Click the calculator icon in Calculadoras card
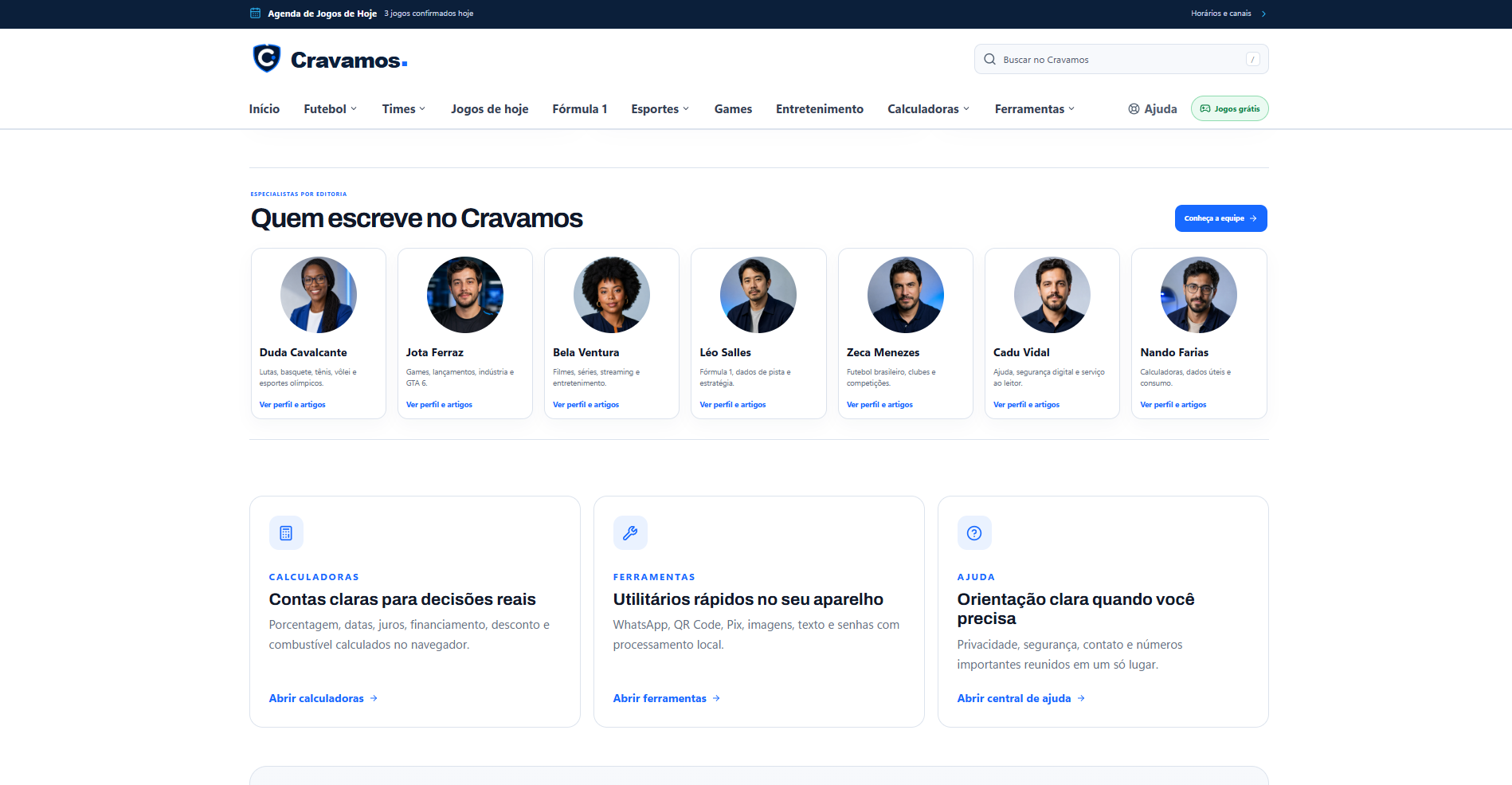Viewport: 1512px width, 785px height. [x=286, y=533]
